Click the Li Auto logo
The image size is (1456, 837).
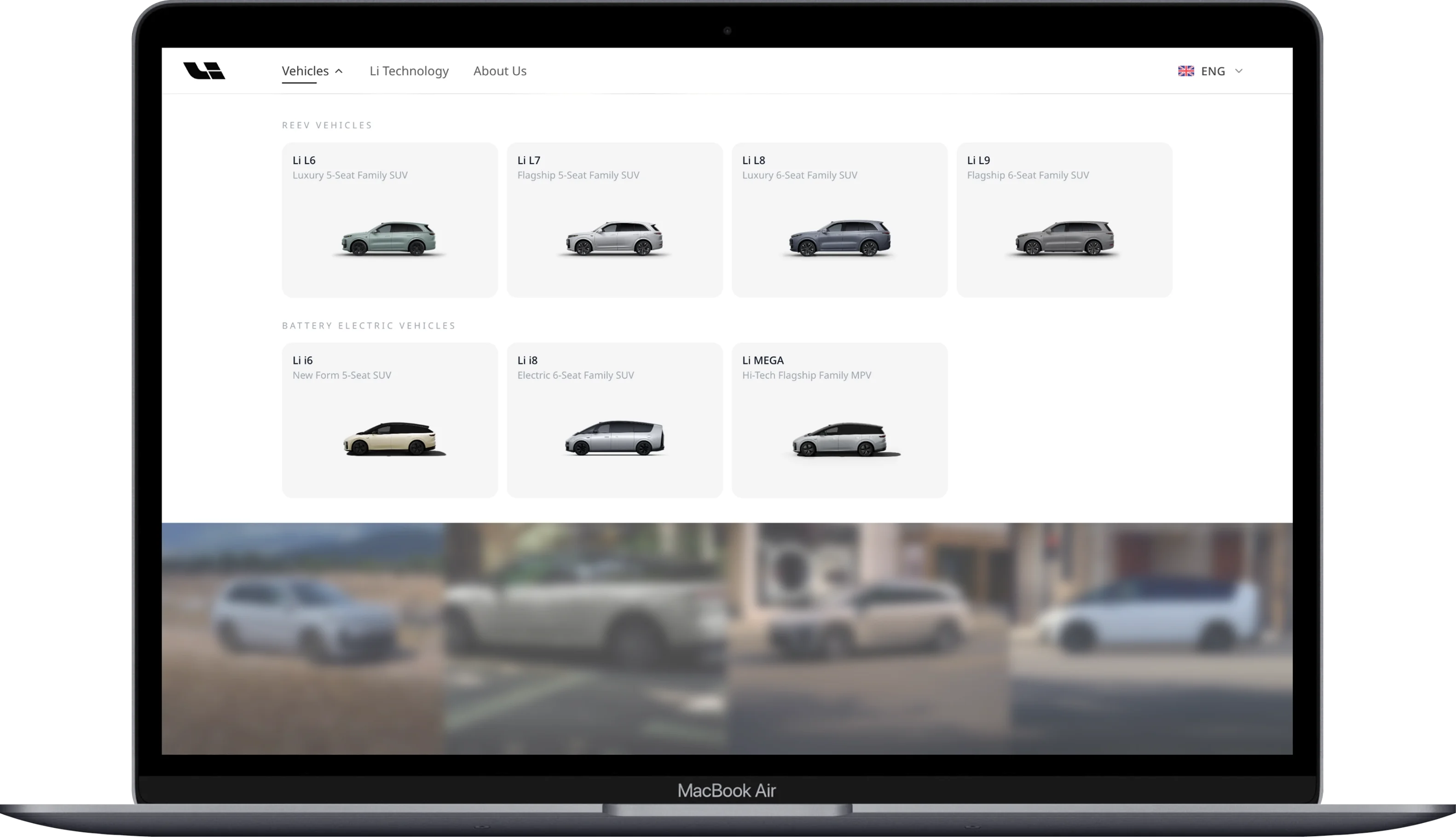[204, 71]
